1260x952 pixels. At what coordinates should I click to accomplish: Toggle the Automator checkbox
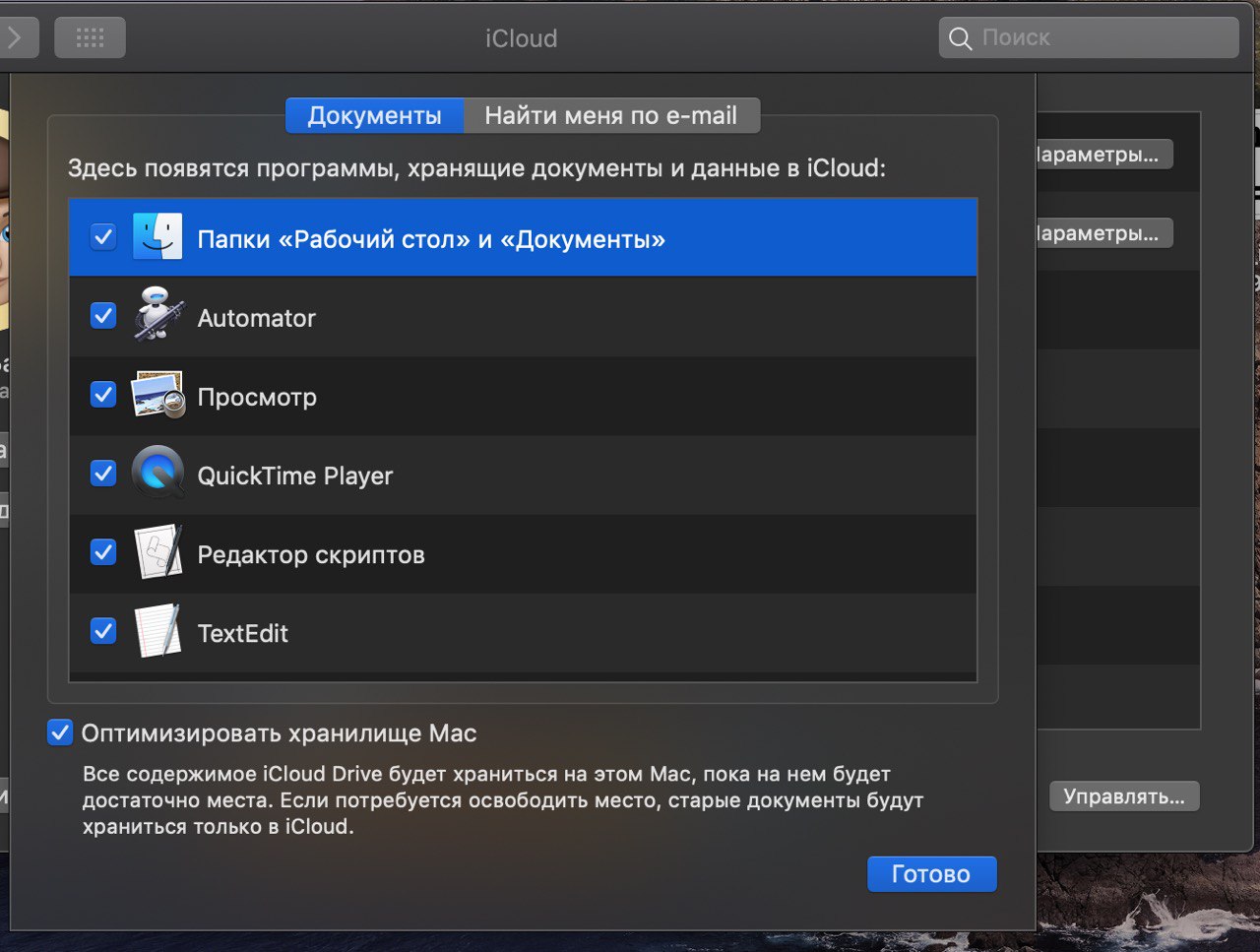103,315
